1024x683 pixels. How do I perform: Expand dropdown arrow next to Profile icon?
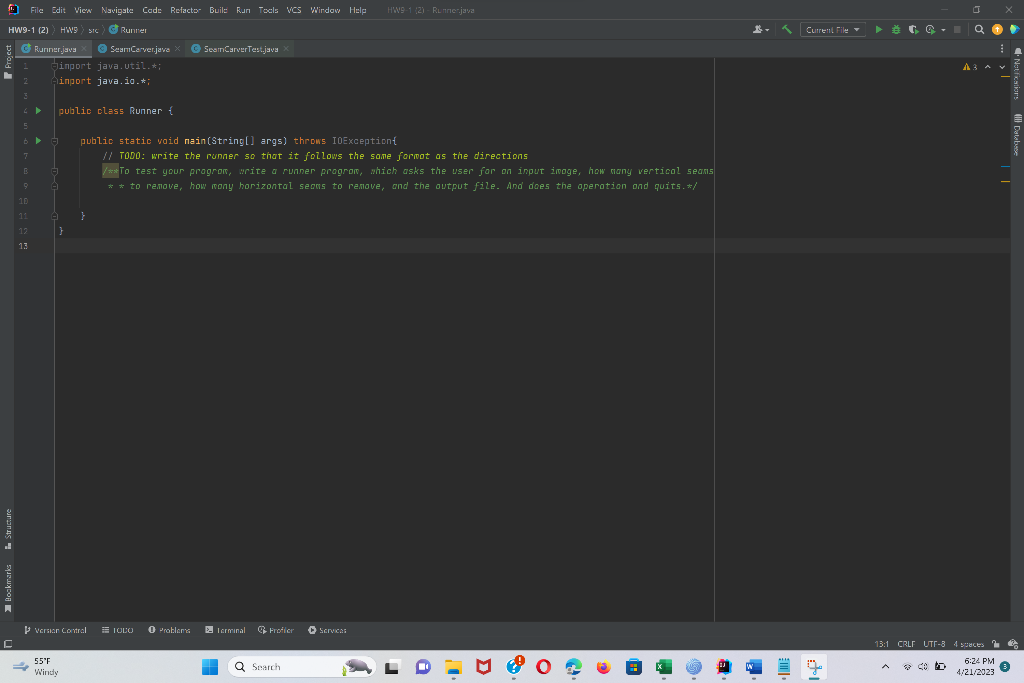943,30
